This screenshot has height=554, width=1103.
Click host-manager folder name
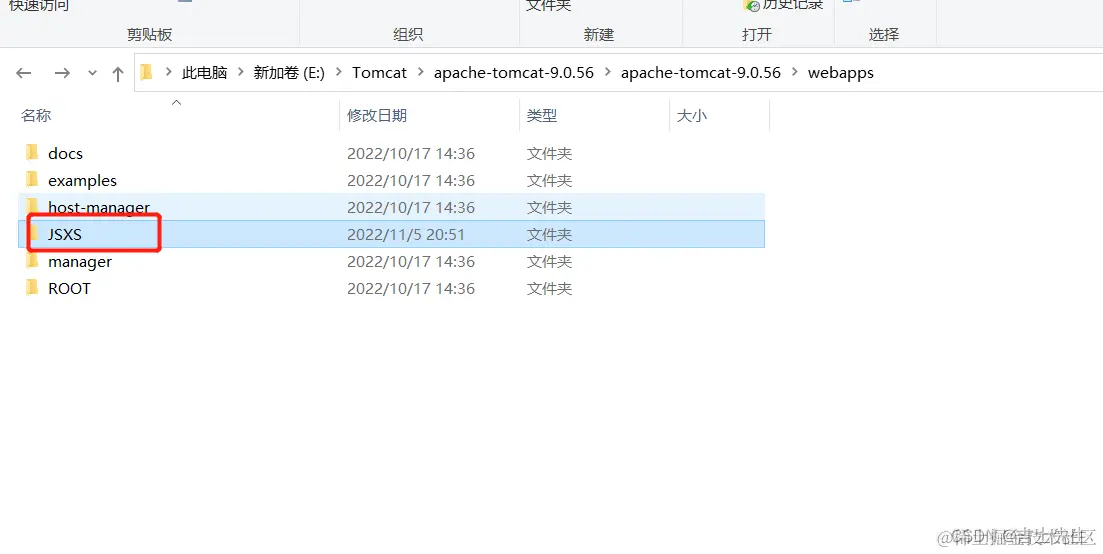[x=99, y=207]
